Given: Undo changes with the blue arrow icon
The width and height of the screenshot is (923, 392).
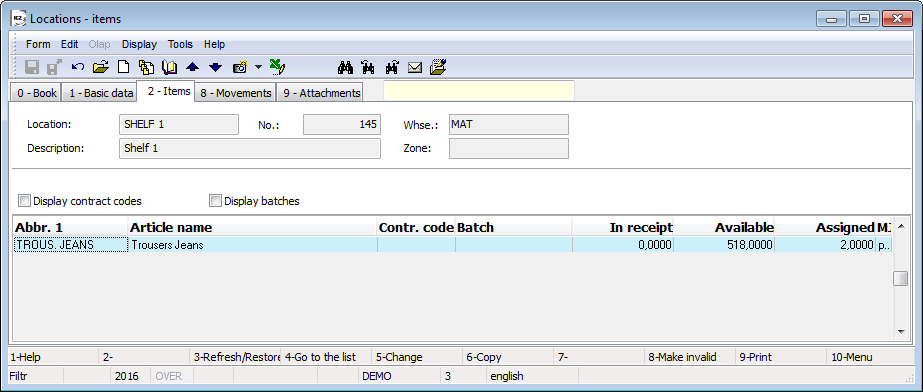Looking at the screenshot, I should [78, 67].
